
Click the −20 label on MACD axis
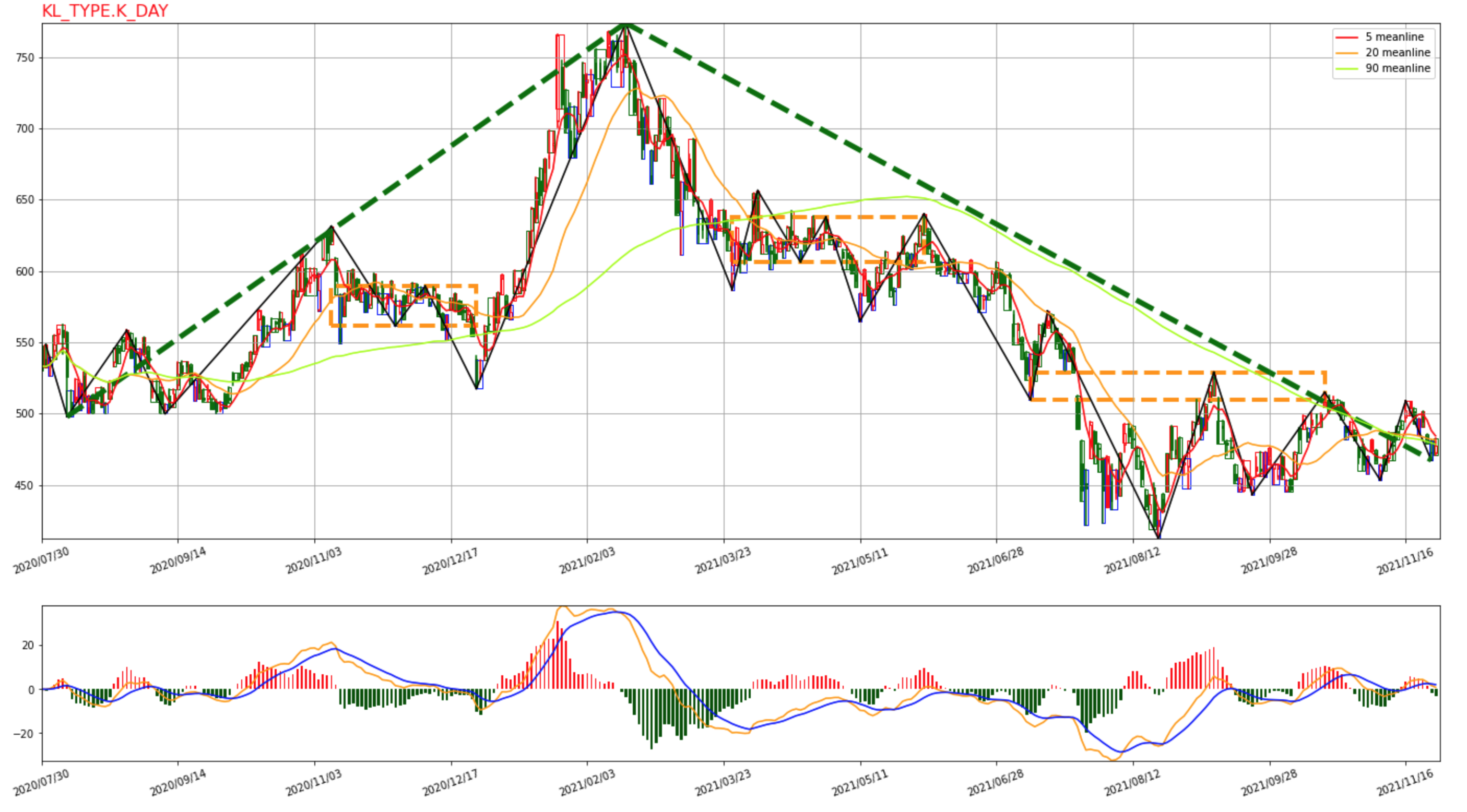click(x=25, y=733)
